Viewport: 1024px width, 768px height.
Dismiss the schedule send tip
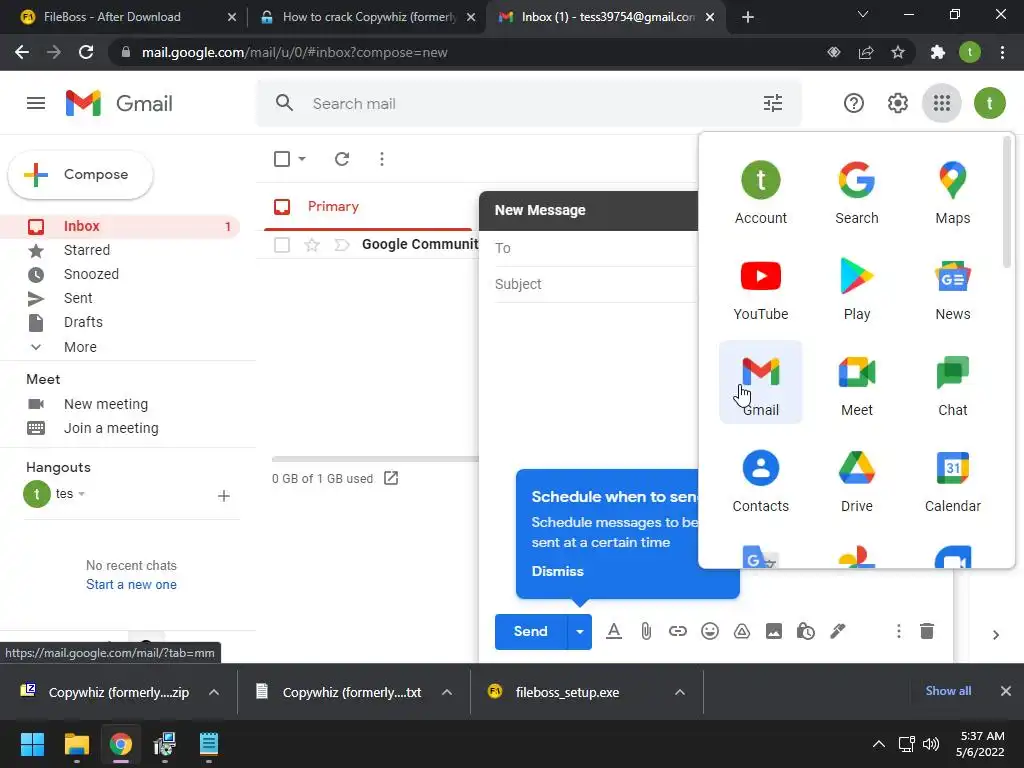[x=557, y=571]
